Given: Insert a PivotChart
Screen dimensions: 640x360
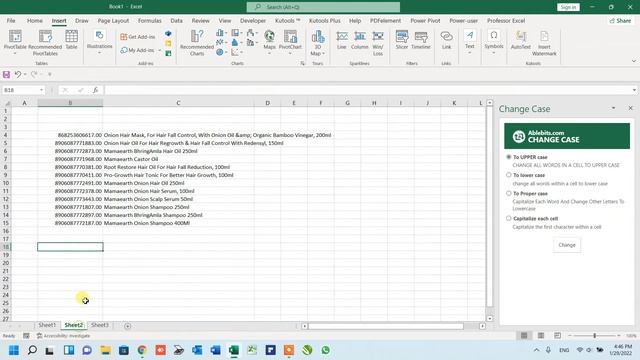Looking at the screenshot, I should [x=290, y=42].
